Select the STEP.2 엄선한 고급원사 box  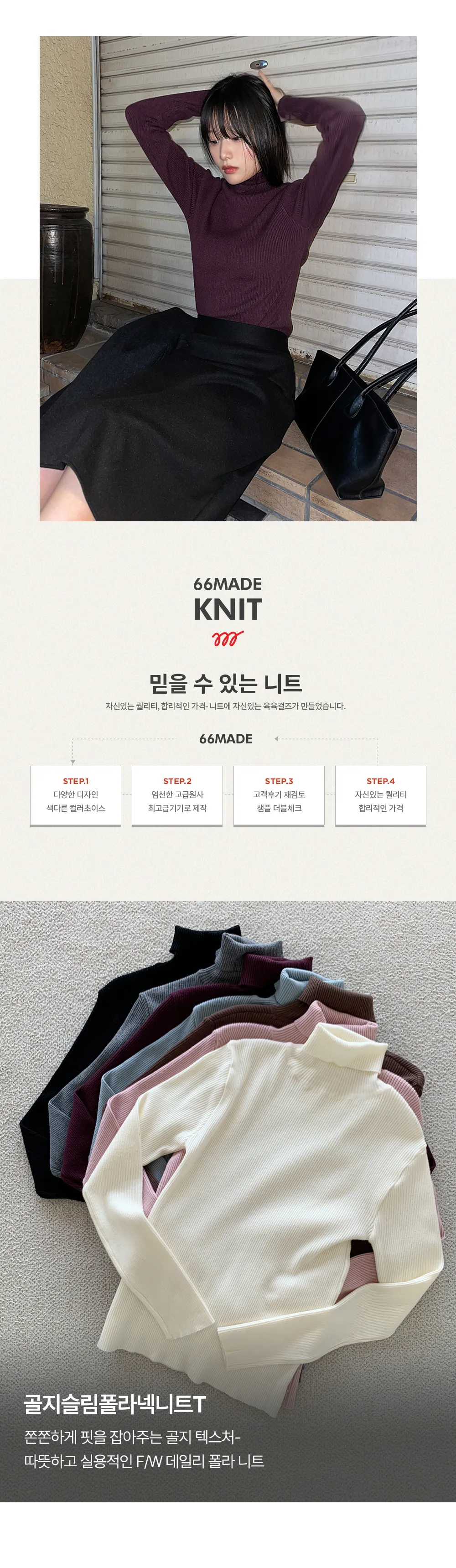tap(177, 795)
